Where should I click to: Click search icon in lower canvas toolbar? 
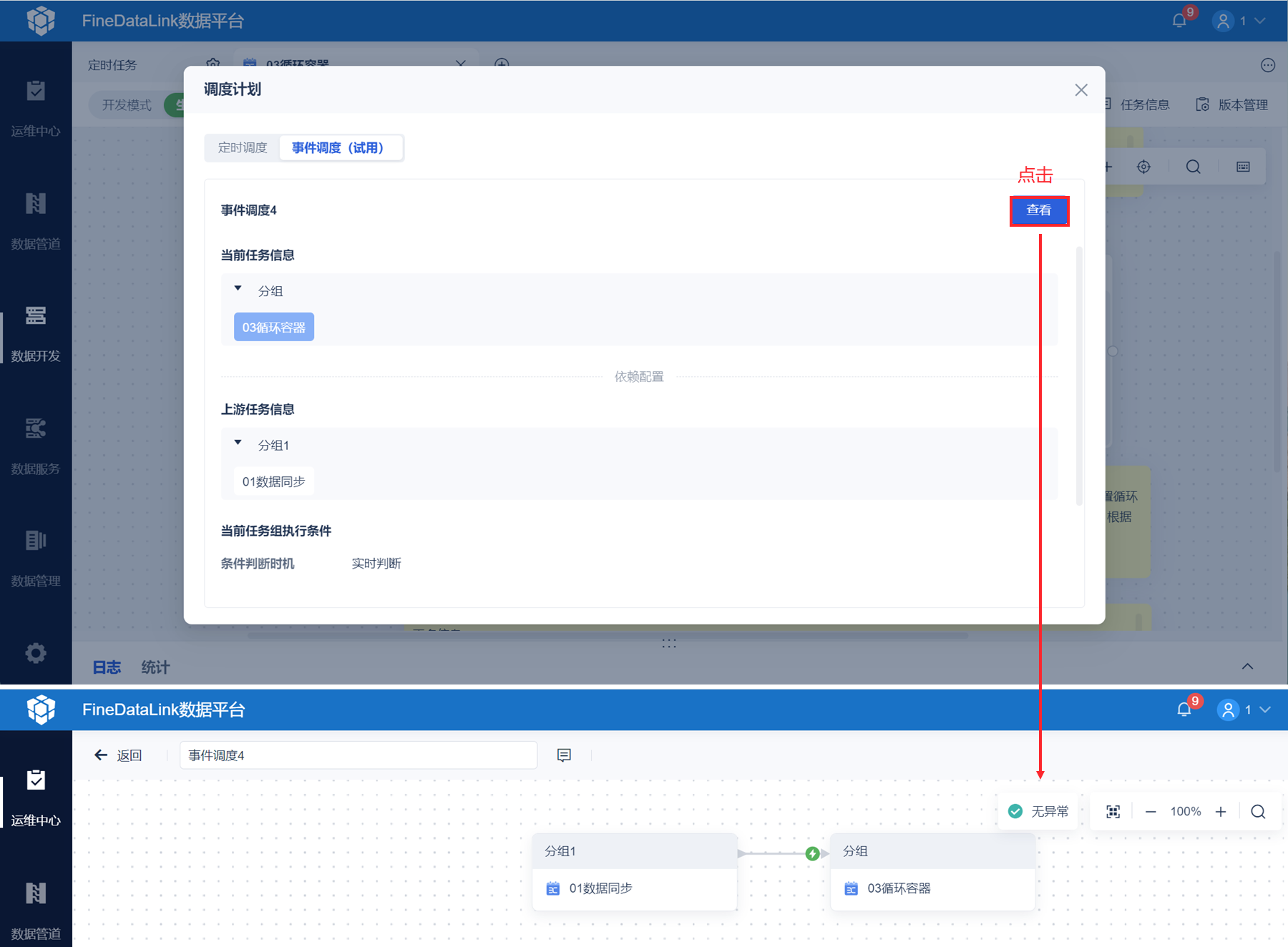pyautogui.click(x=1258, y=811)
